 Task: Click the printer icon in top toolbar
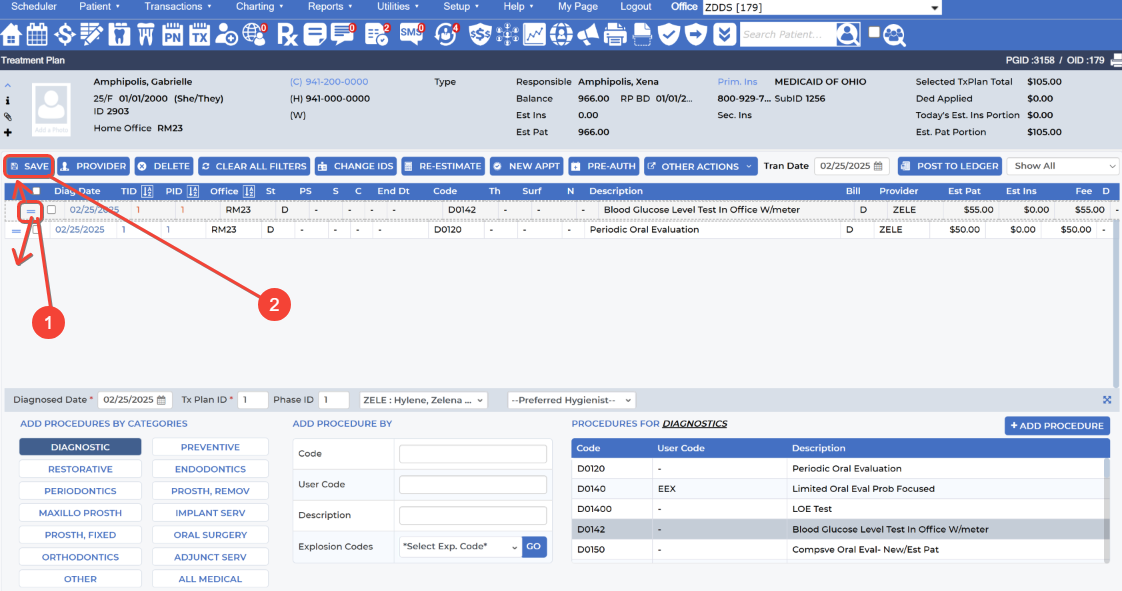[x=615, y=34]
